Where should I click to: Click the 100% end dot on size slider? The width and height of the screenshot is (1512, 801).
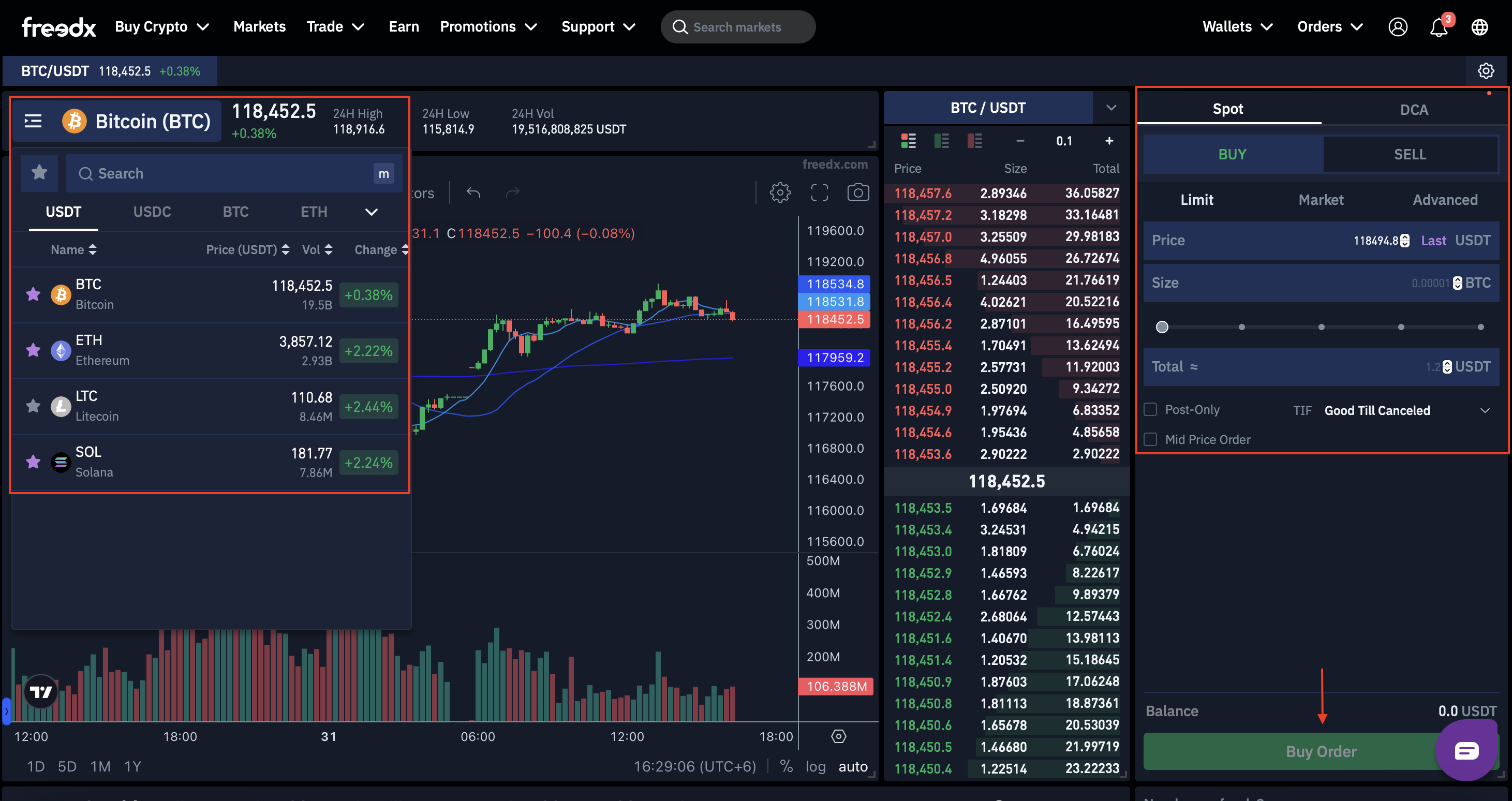(x=1481, y=327)
